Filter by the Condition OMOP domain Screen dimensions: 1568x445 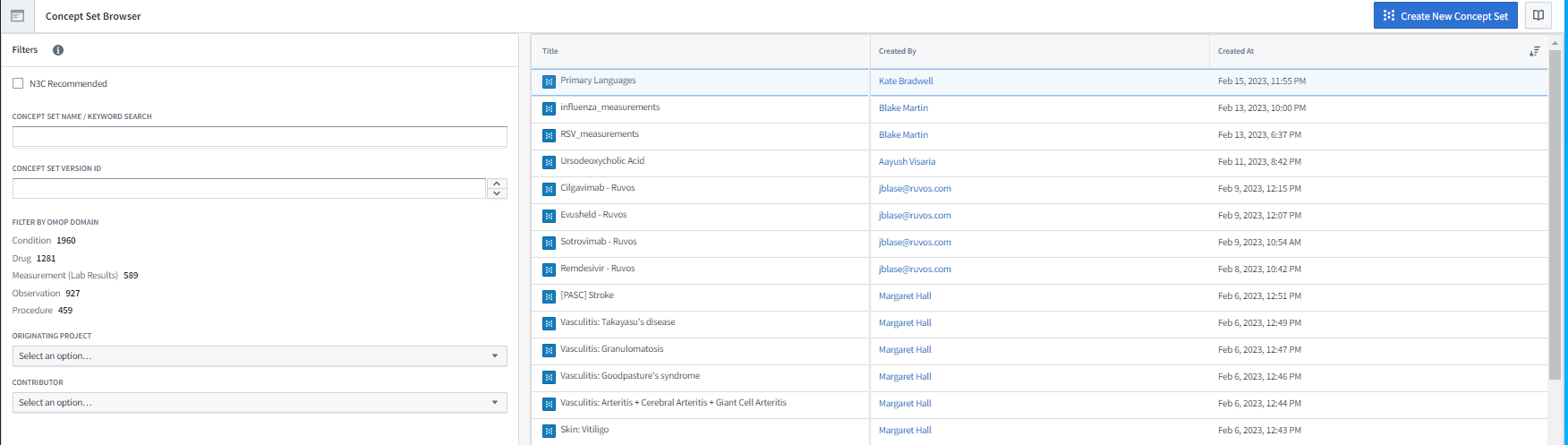(x=31, y=241)
